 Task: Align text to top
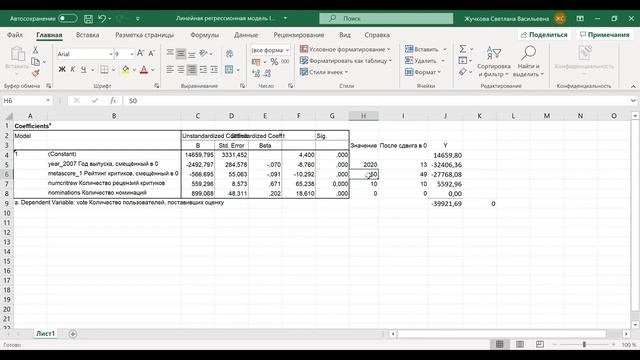pyautogui.click(x=170, y=53)
